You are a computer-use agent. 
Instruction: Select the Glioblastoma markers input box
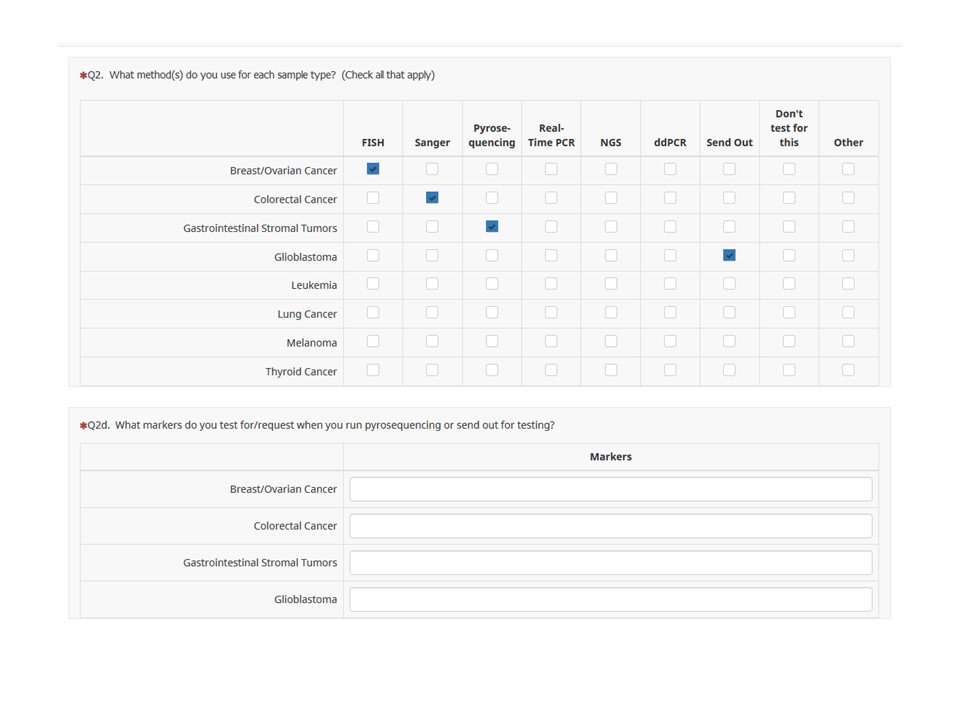coord(610,600)
